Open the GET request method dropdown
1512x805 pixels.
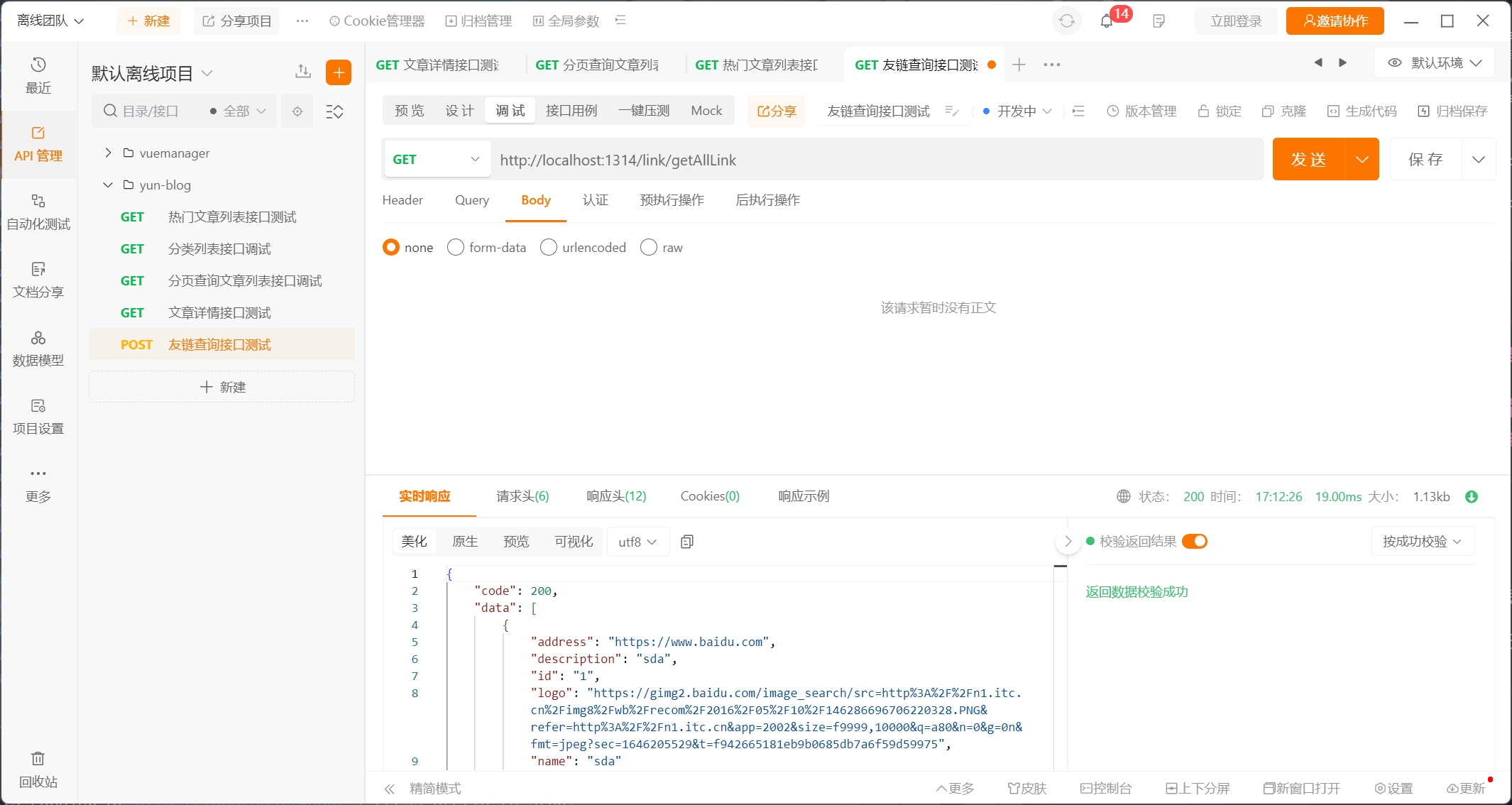point(436,160)
